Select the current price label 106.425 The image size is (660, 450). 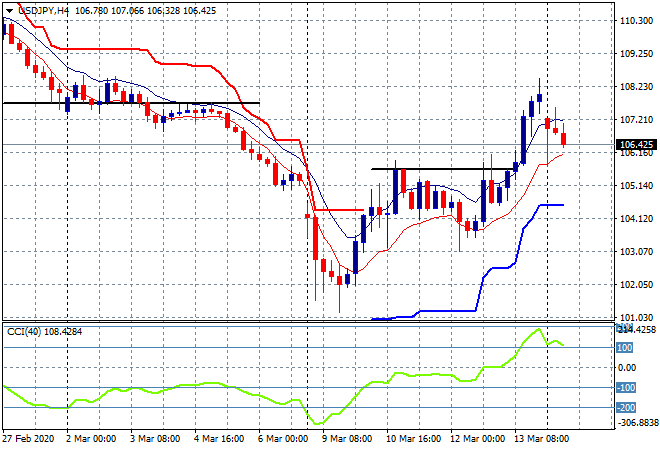(636, 145)
